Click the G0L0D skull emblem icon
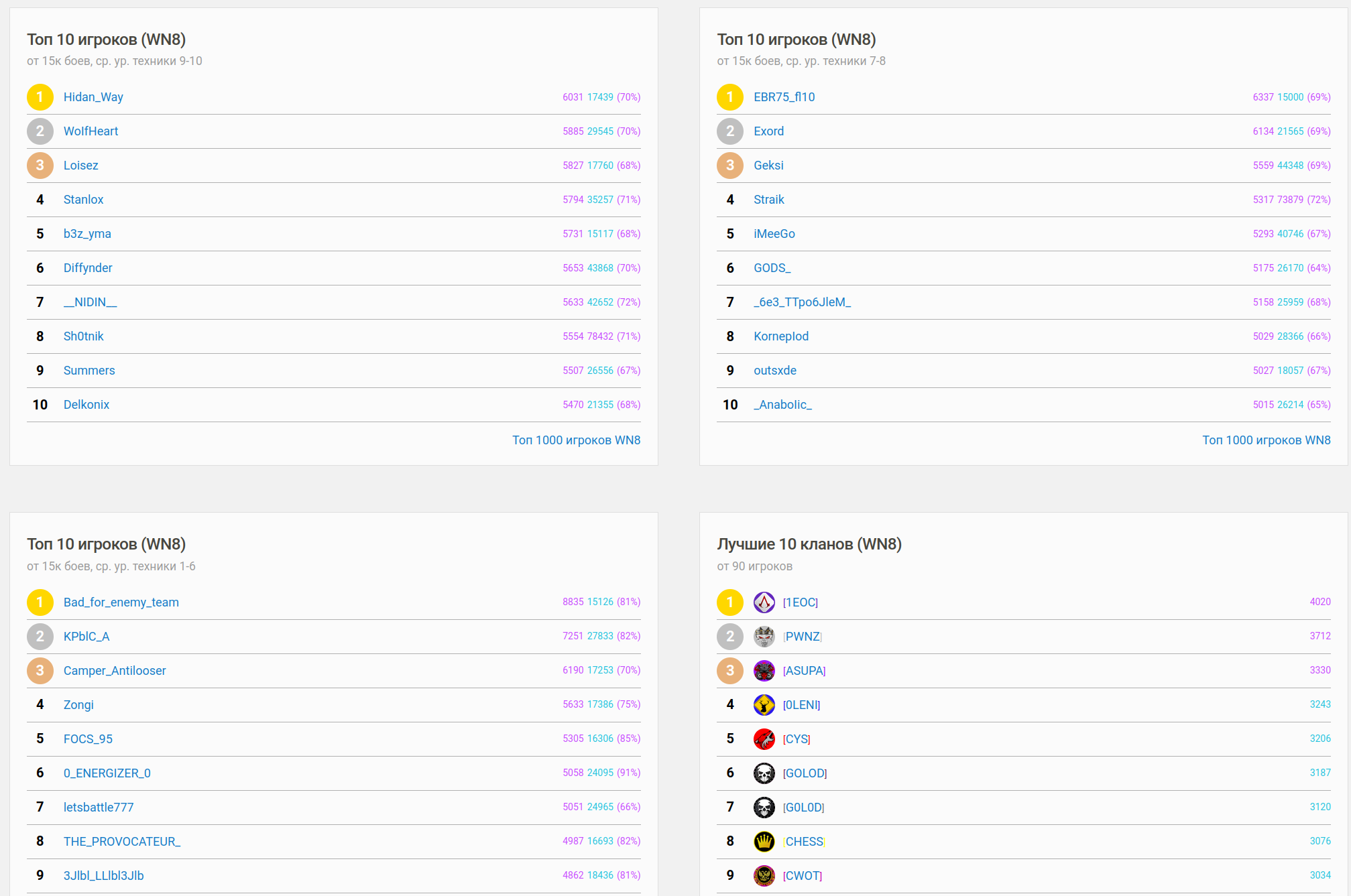 764,808
